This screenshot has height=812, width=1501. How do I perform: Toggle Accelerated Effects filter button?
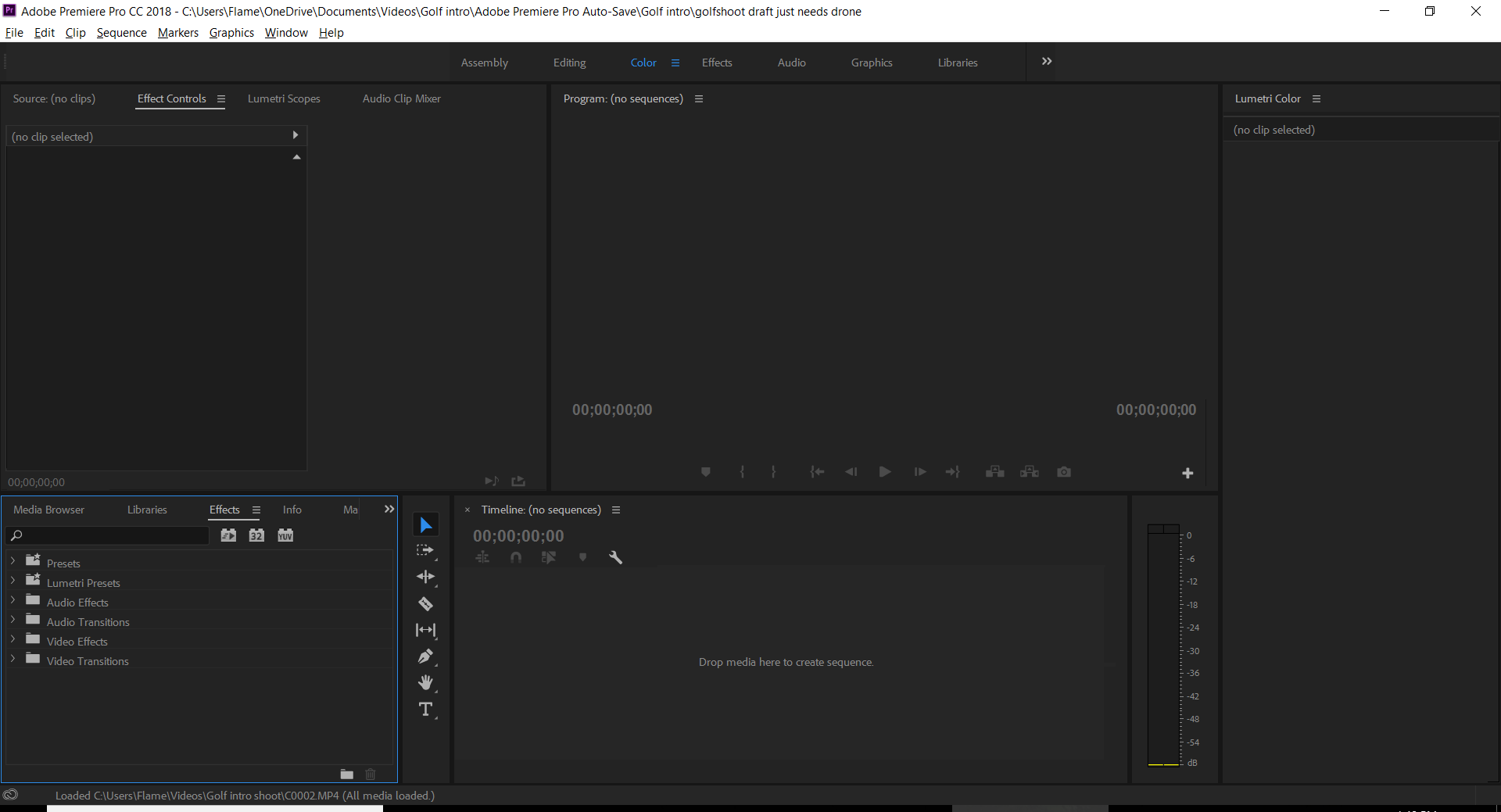point(228,535)
